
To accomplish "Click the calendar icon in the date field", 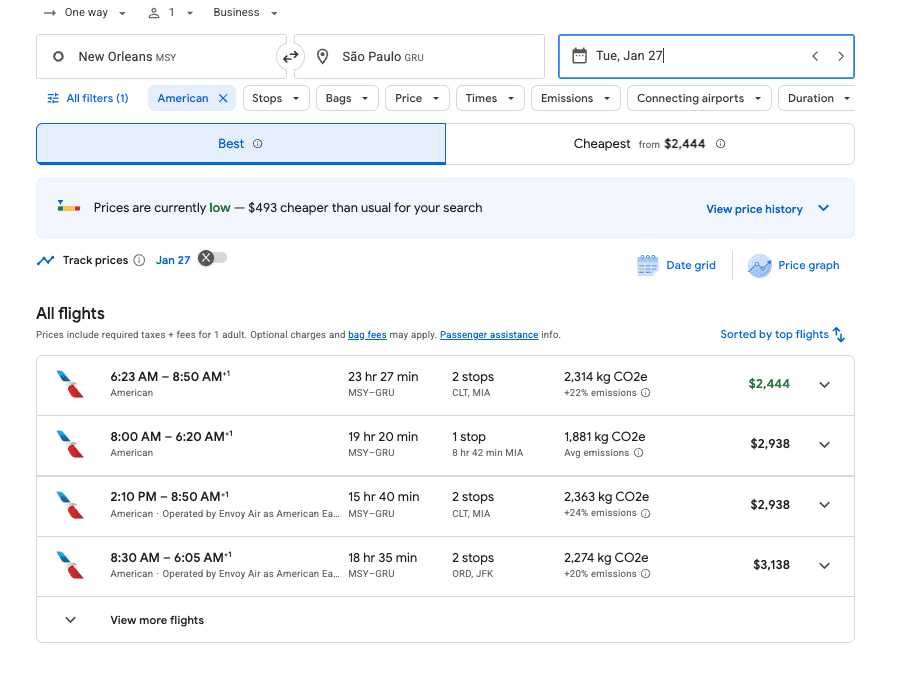I will coord(579,57).
